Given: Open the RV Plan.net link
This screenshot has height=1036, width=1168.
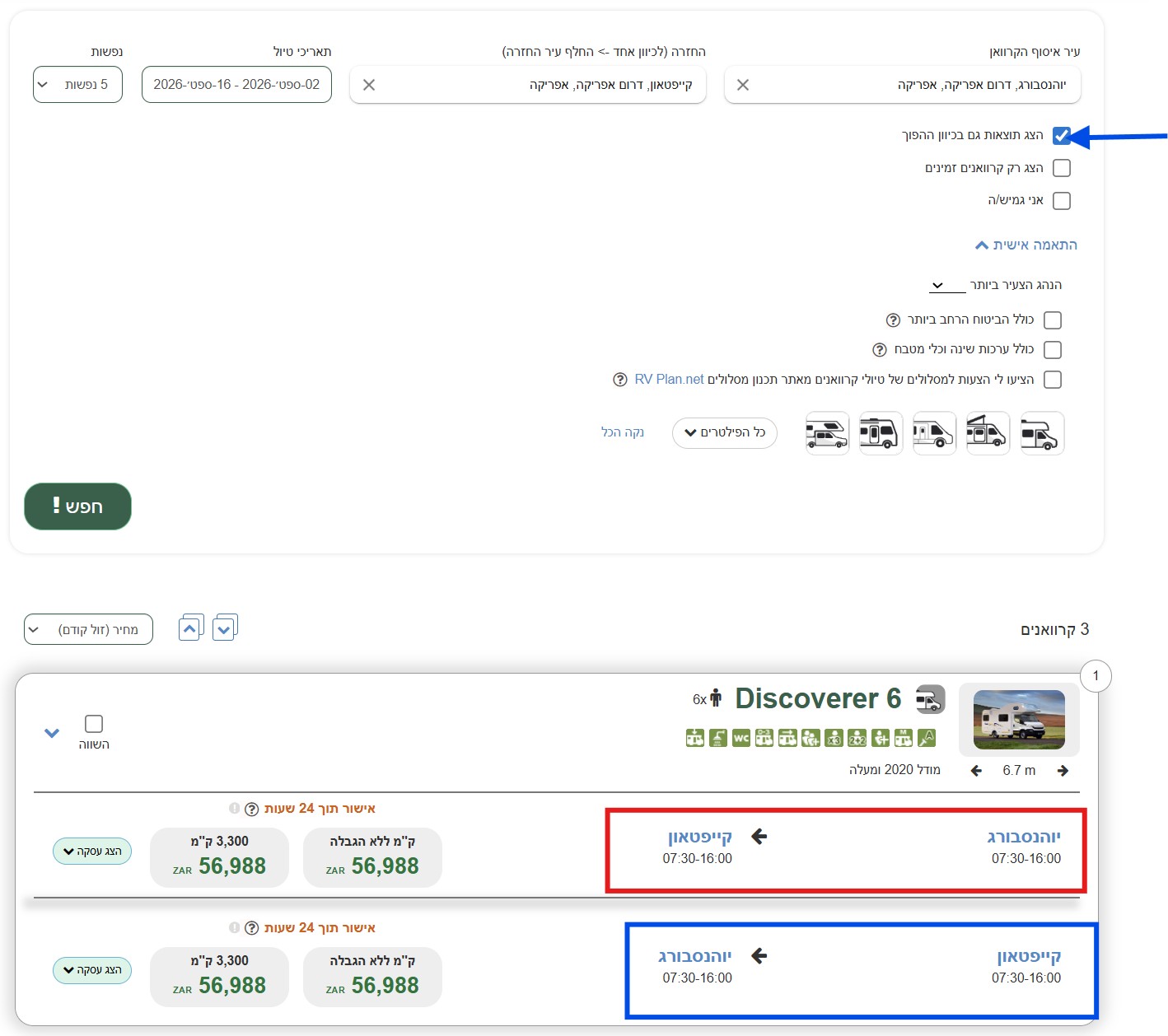Looking at the screenshot, I should (x=669, y=380).
